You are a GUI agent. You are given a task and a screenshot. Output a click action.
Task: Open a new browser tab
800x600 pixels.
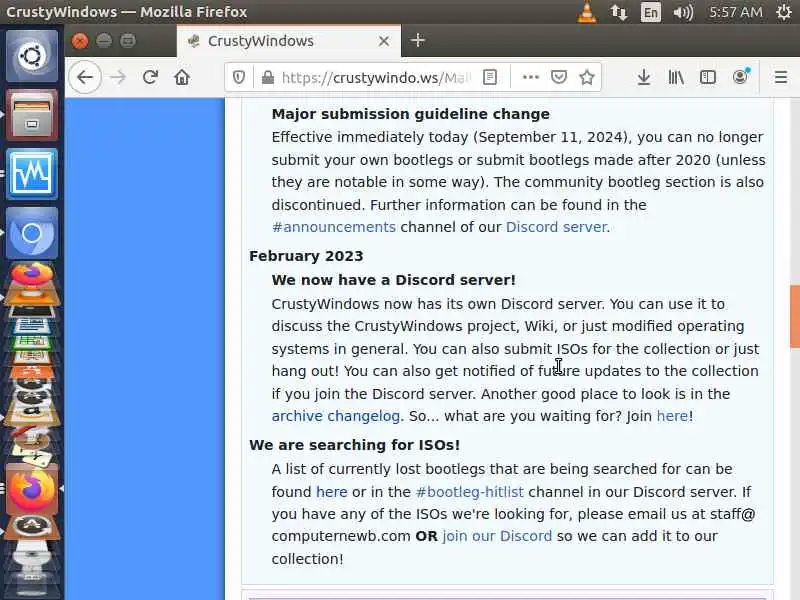click(x=417, y=40)
